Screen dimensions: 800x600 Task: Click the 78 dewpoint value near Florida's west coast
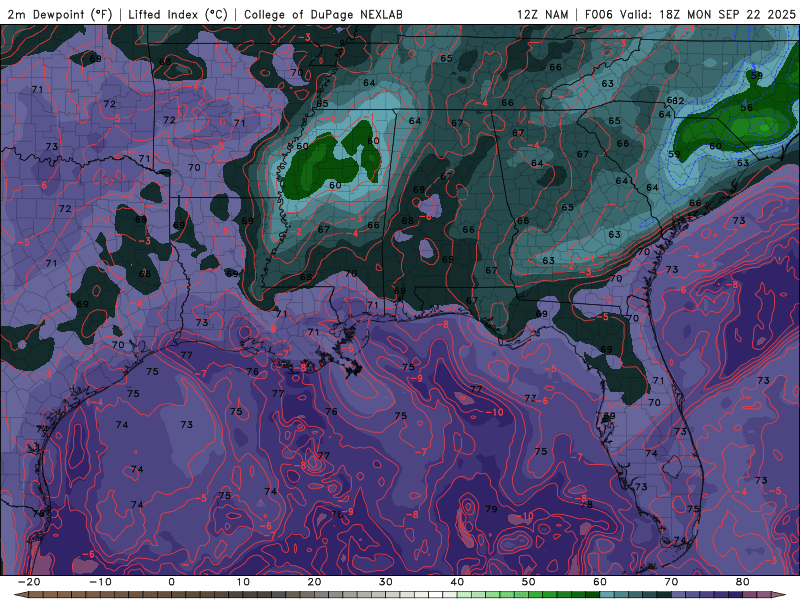tap(587, 505)
